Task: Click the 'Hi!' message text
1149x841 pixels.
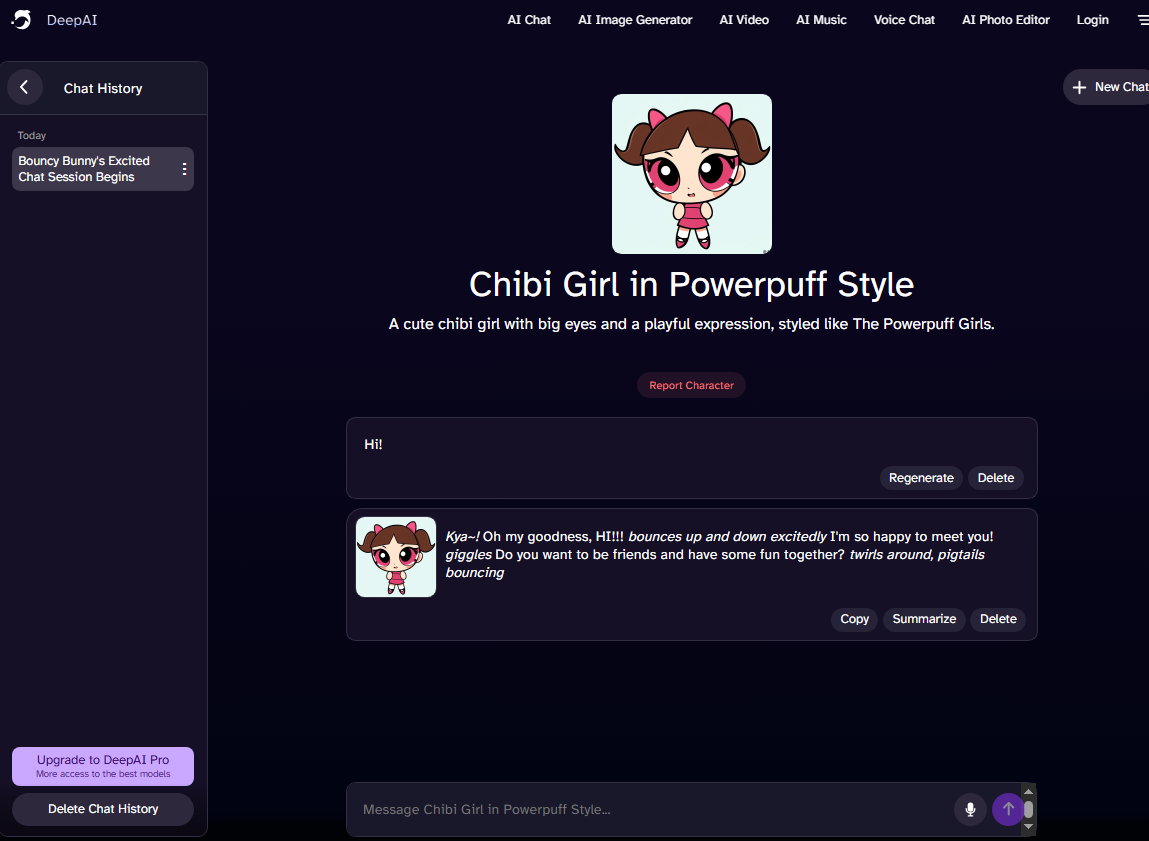Action: pos(373,444)
